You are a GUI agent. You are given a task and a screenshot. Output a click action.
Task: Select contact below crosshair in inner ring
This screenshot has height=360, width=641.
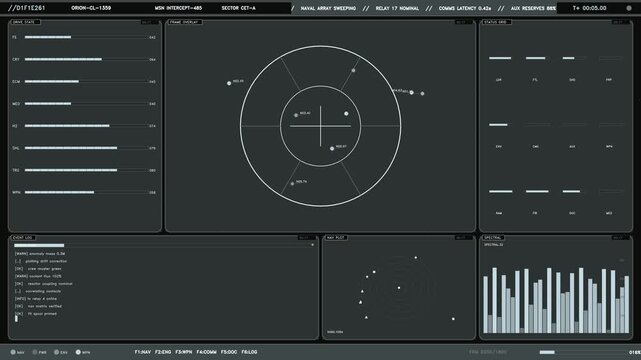tap(332, 149)
